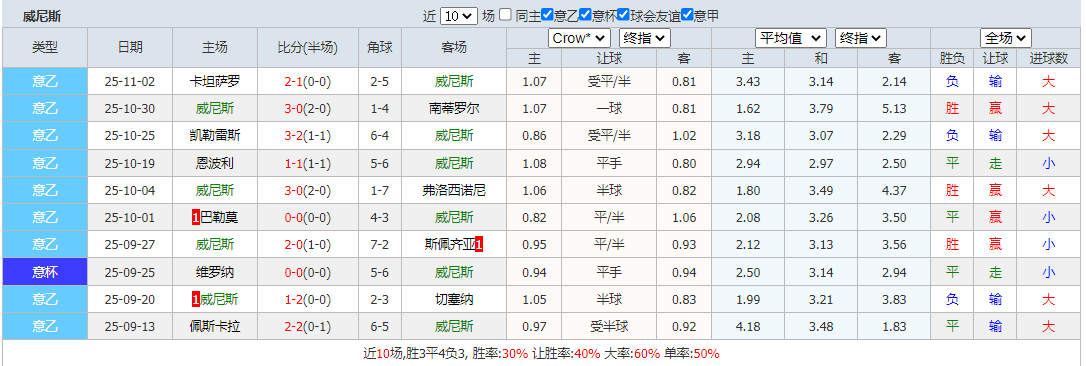Viewport: 1086px width, 366px height.
Task: Open the 恩波利 team link
Action: coord(215,164)
